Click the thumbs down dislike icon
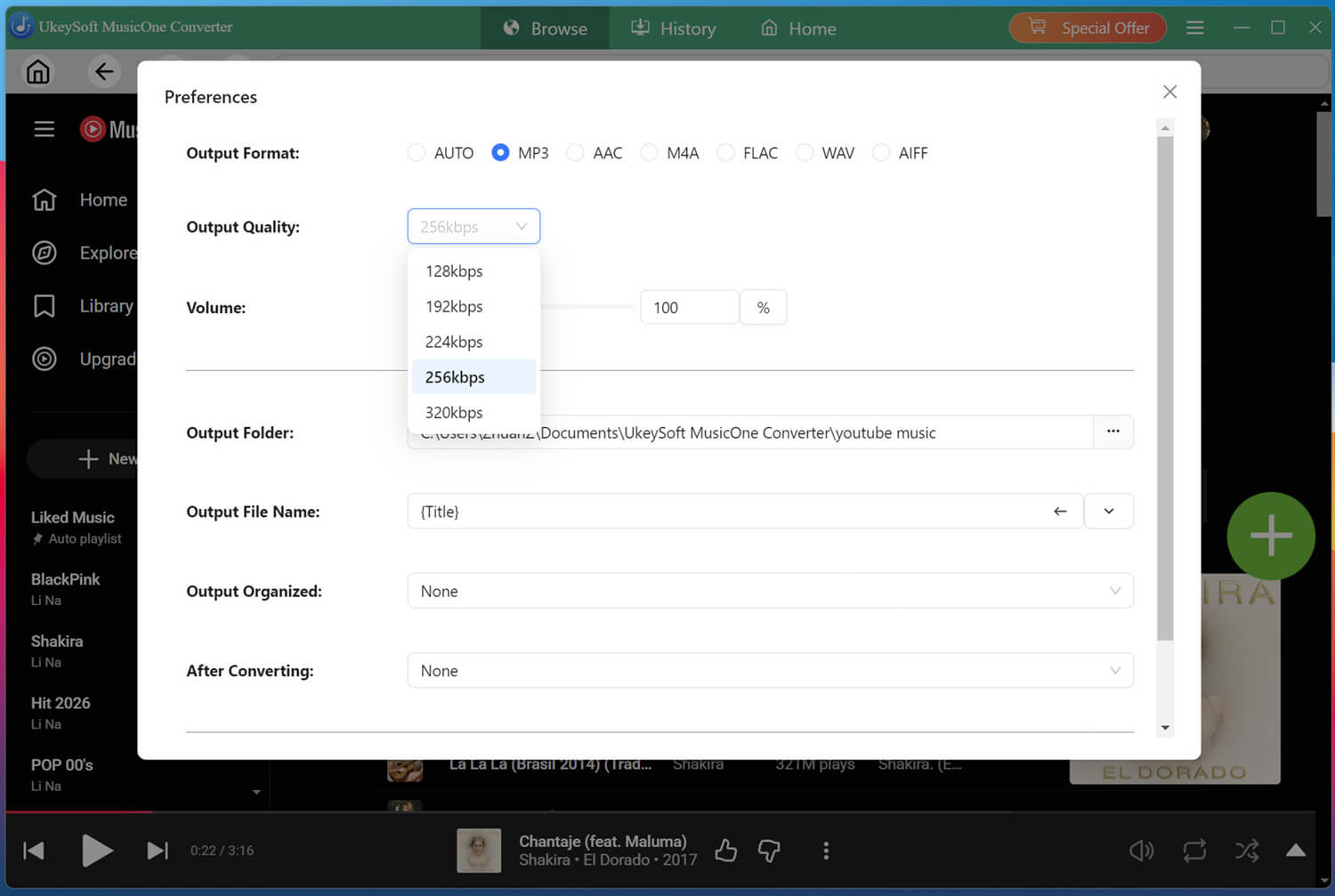Screen dimensions: 1335x896 pos(769,851)
